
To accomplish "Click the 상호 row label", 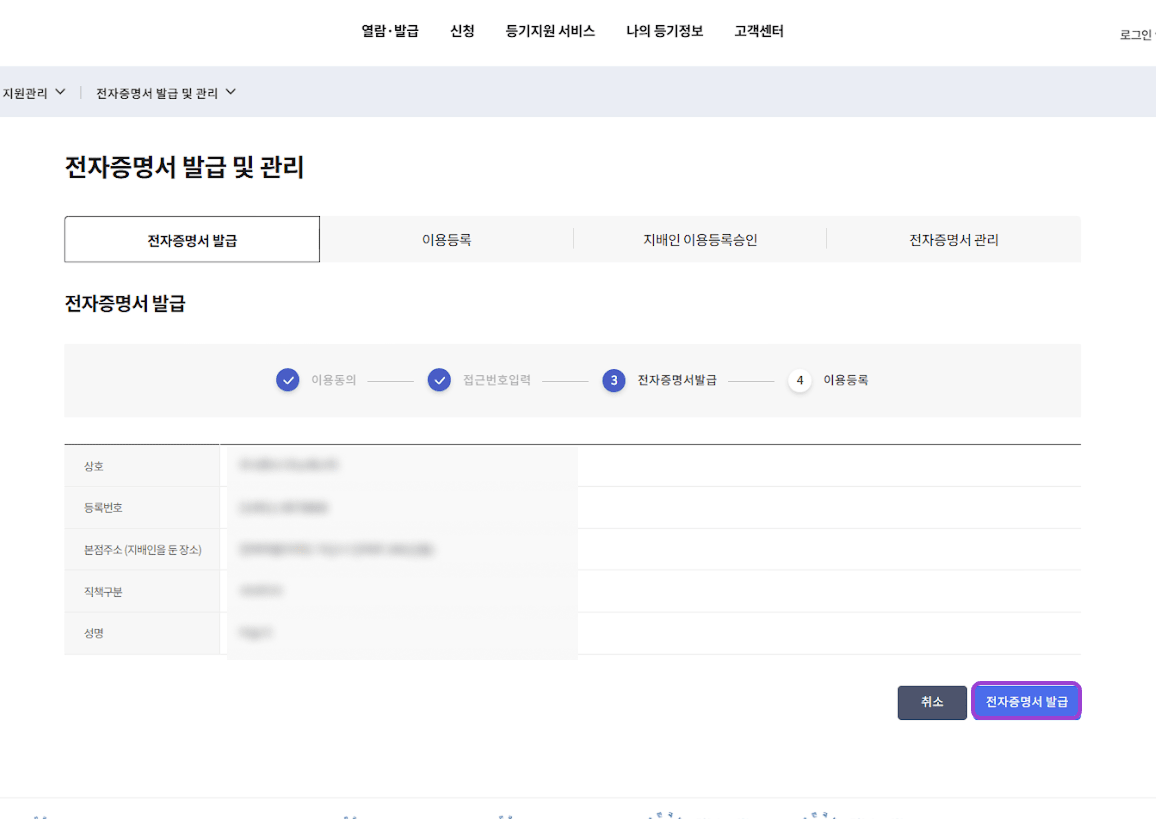I will point(94,466).
